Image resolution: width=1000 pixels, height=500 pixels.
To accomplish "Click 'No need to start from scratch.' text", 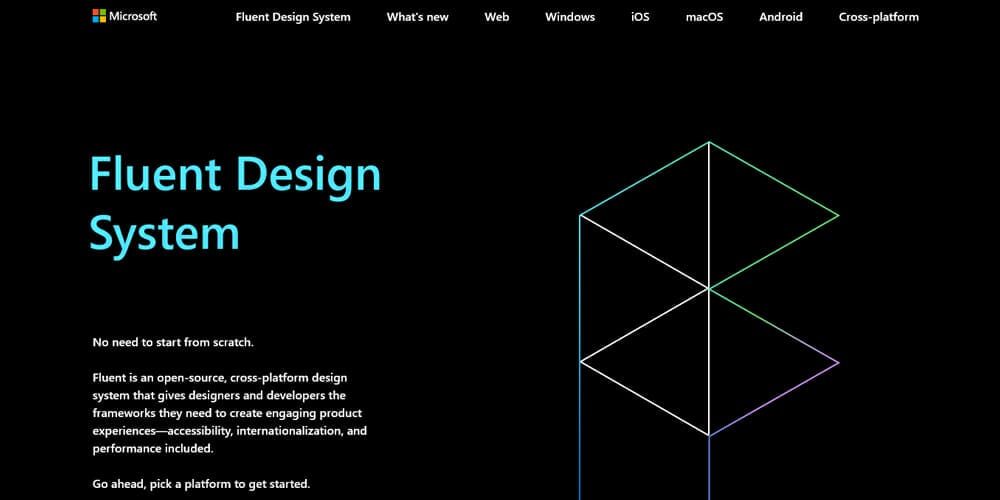I will [x=173, y=342].
